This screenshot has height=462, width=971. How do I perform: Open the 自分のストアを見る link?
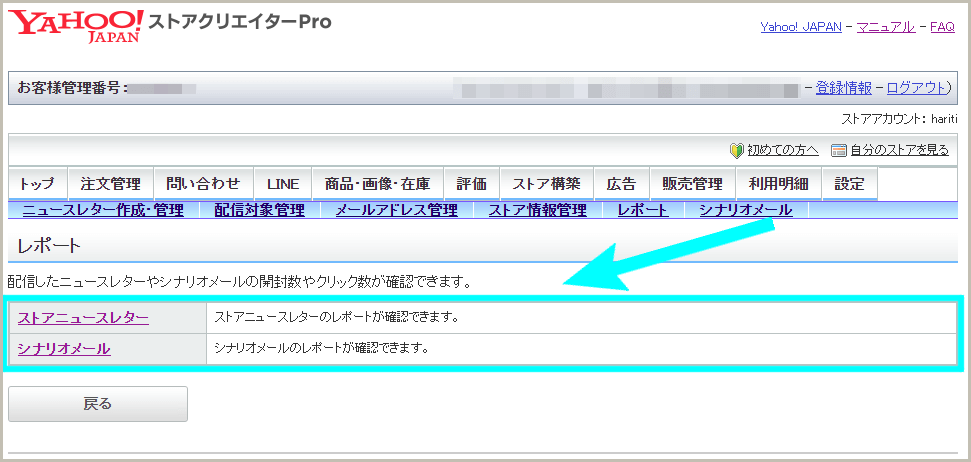coord(899,150)
